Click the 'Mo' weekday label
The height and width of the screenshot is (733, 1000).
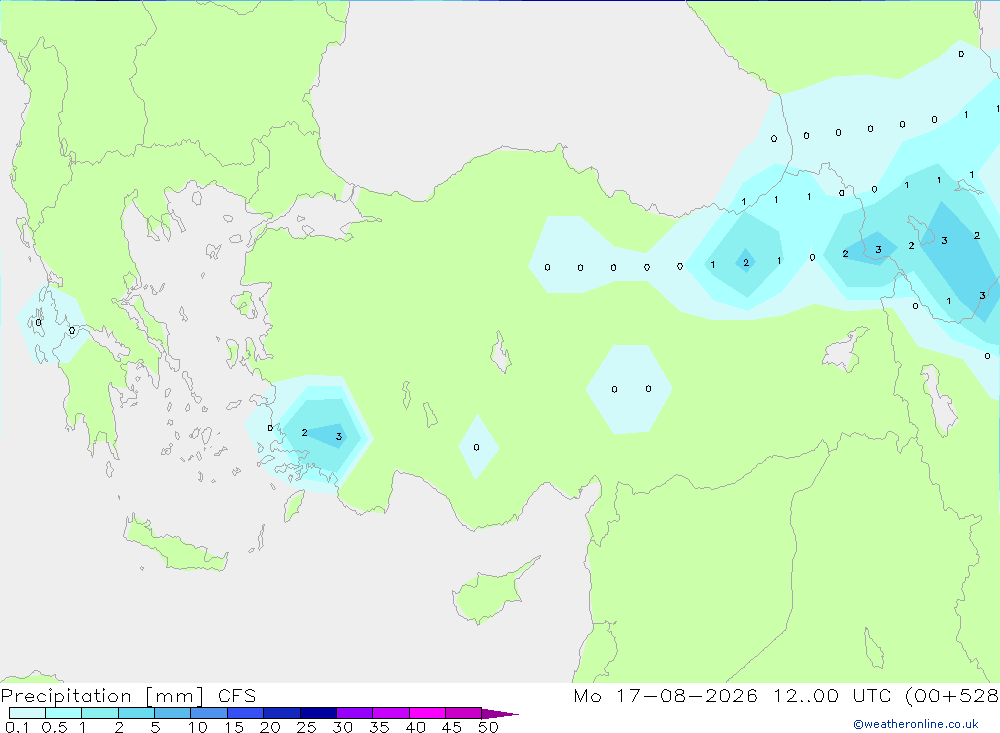(587, 696)
